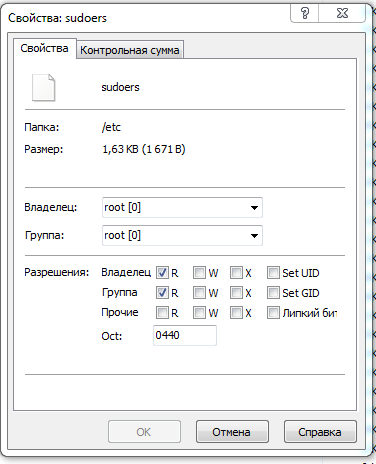
Task: Click the /etc folder path text
Action: coord(111,127)
